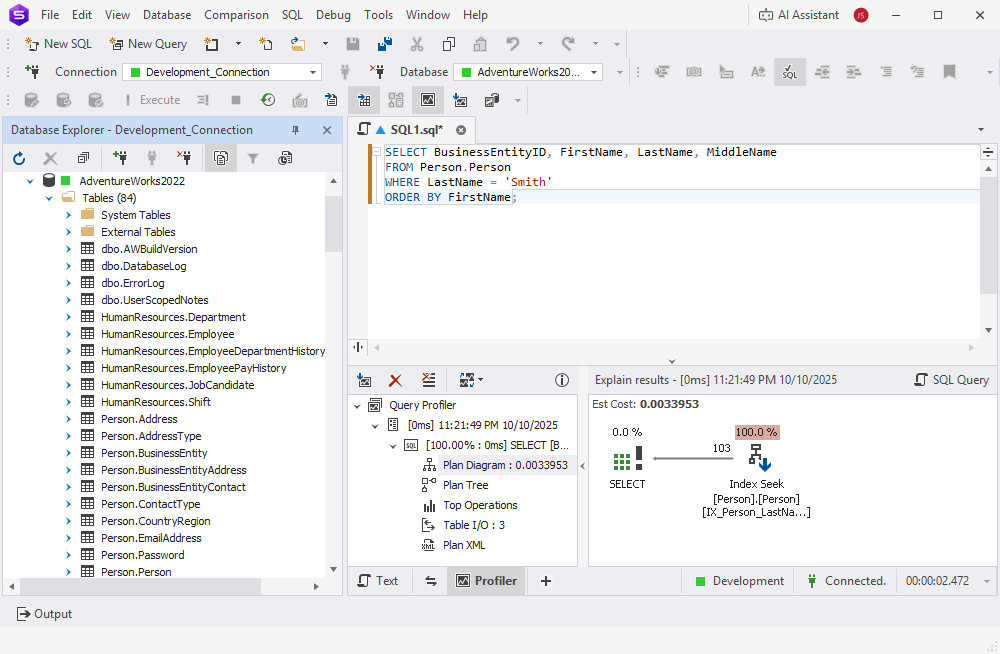Switch to the Text view tab
The image size is (1000, 654).
pyautogui.click(x=378, y=581)
